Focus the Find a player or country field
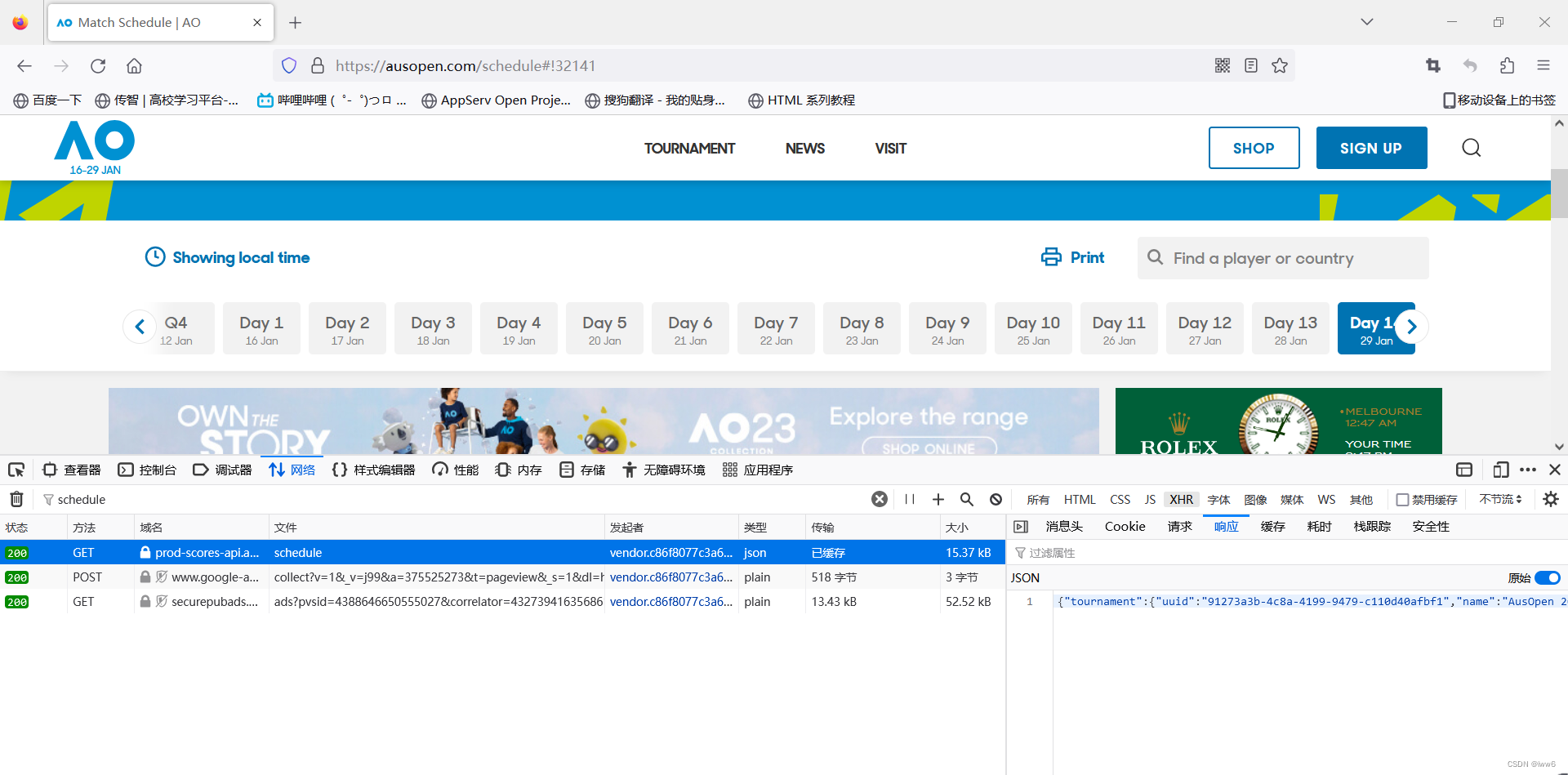Viewport: 1568px width, 775px height. [x=1283, y=258]
